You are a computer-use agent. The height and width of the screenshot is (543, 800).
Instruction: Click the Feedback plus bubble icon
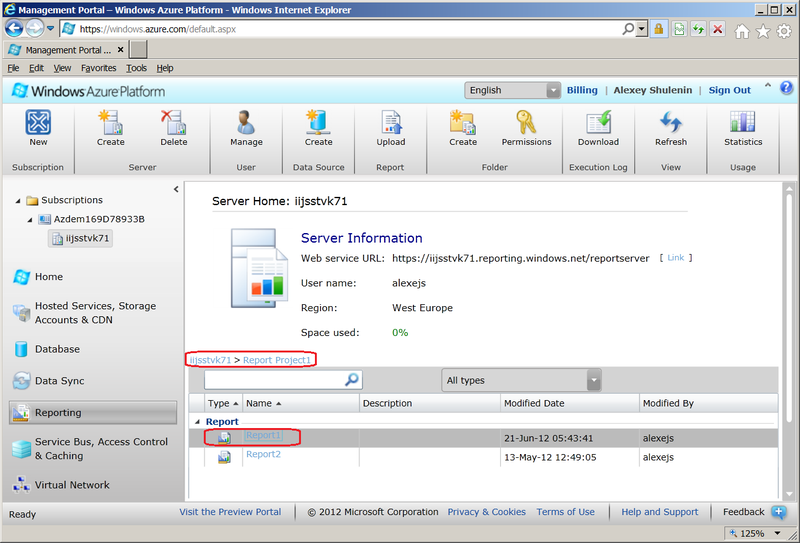(x=779, y=512)
